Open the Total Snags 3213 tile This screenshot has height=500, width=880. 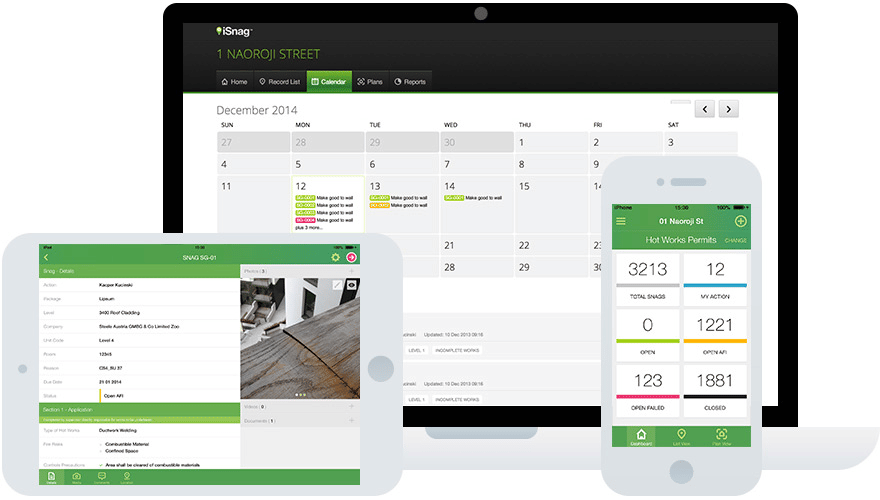click(x=648, y=279)
